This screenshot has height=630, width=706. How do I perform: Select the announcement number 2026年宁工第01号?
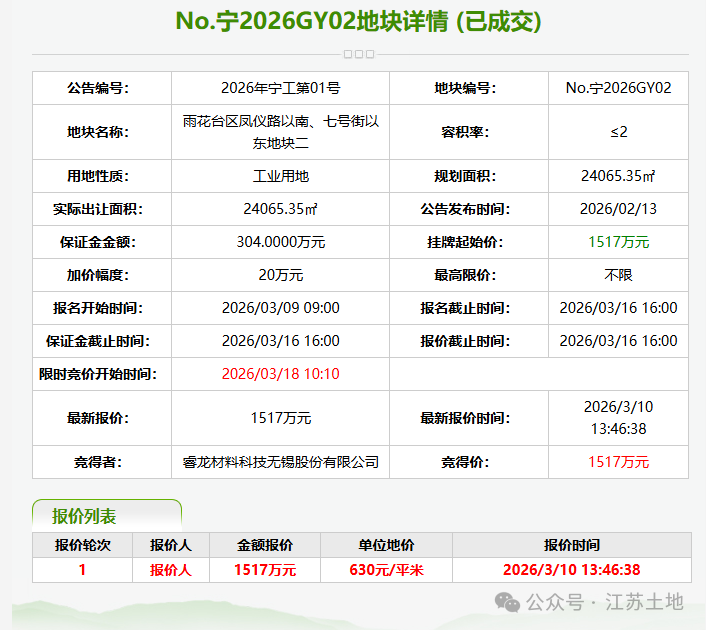coord(280,88)
